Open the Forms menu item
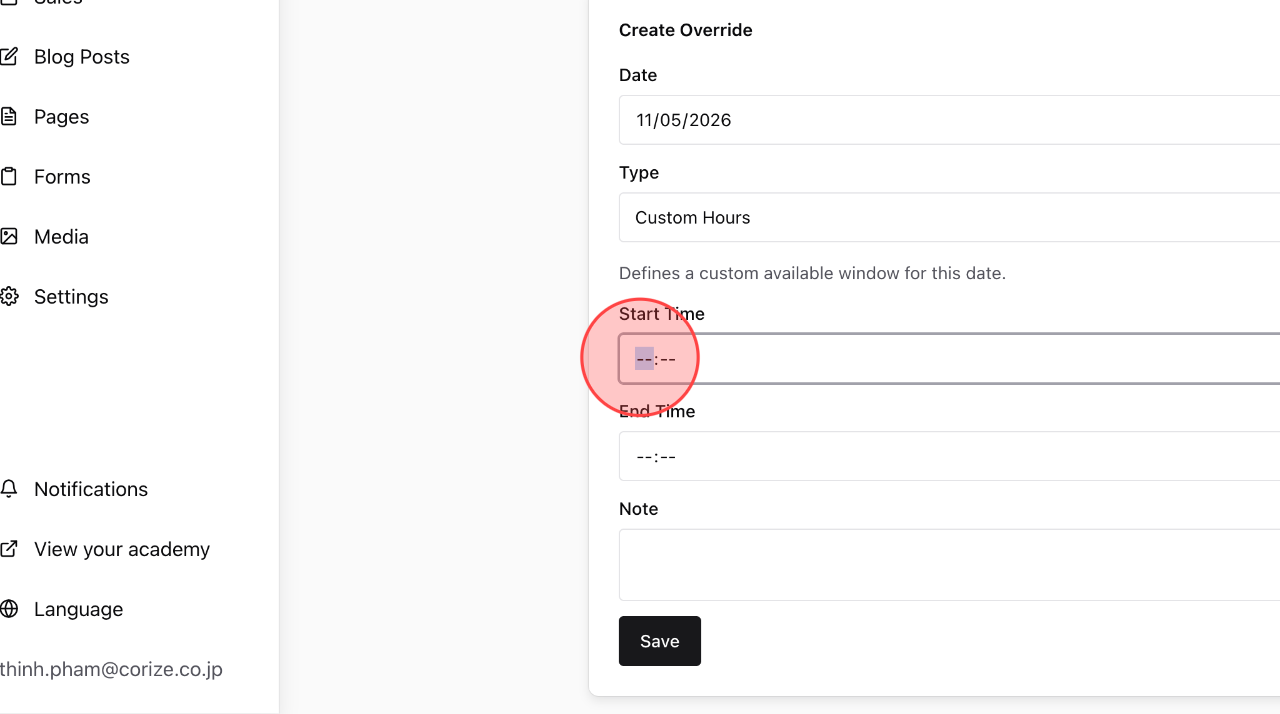The height and width of the screenshot is (714, 1280). (x=62, y=177)
